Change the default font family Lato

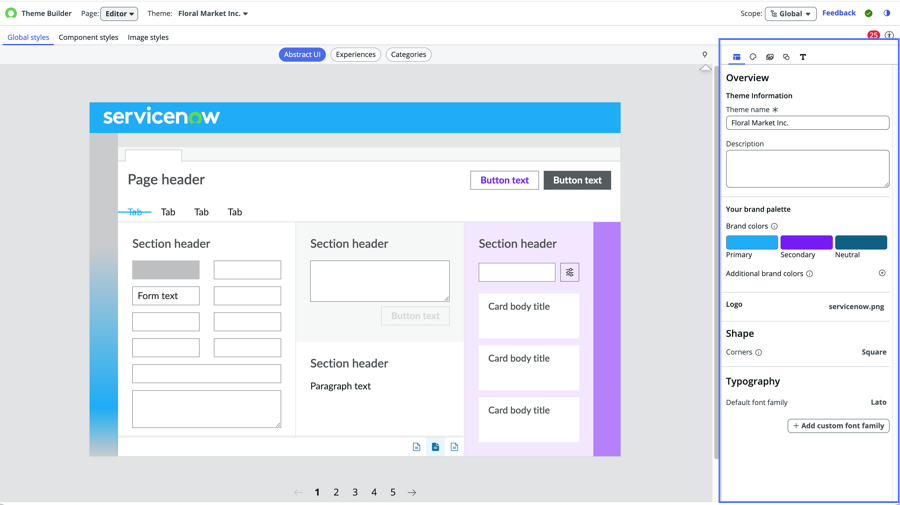pos(878,402)
